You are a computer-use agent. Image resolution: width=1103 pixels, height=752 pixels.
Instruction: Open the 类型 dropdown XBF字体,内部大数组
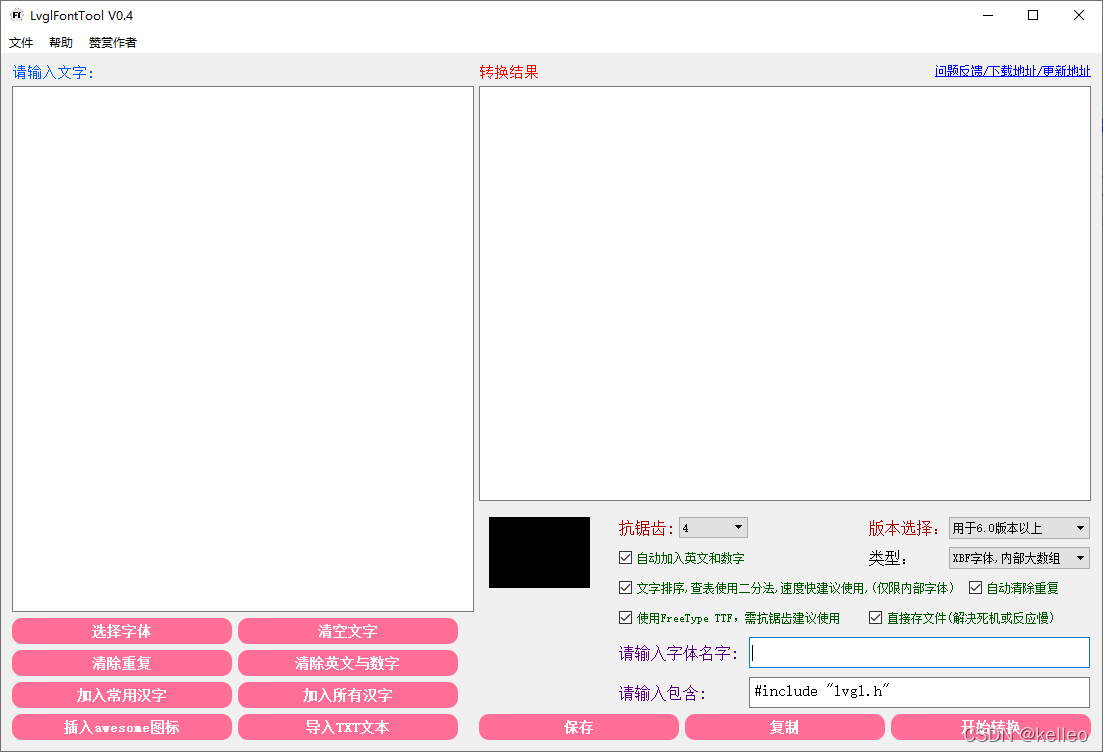coord(1019,558)
